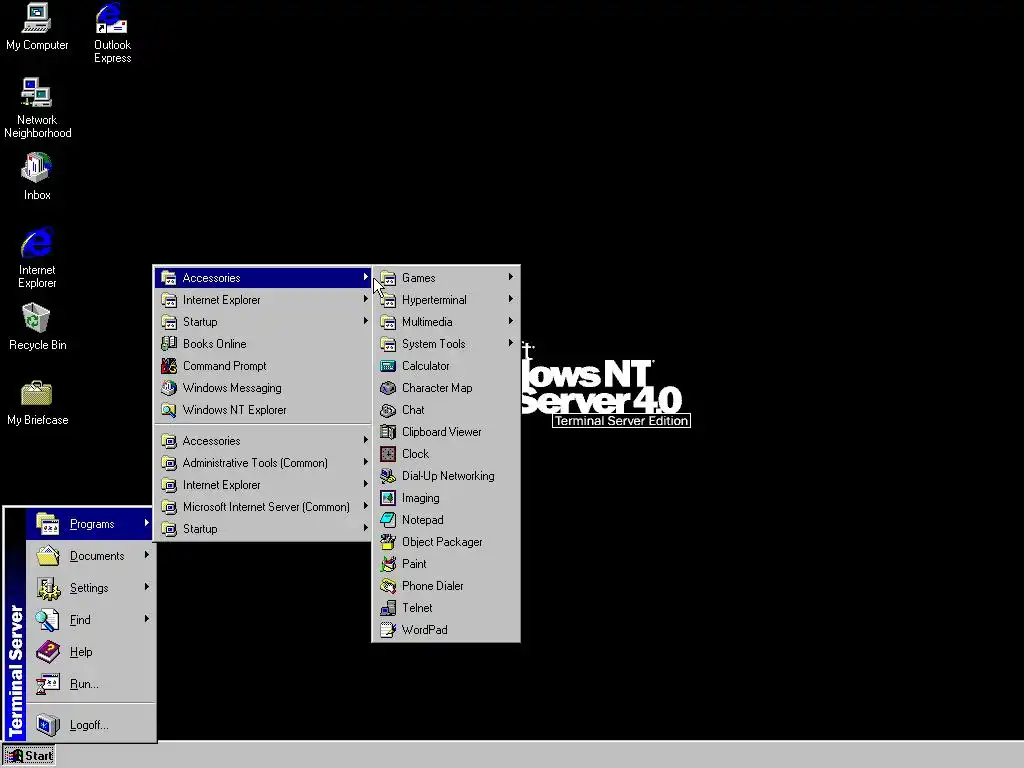Open Character Map from Accessories
1024x768 pixels.
click(446, 388)
